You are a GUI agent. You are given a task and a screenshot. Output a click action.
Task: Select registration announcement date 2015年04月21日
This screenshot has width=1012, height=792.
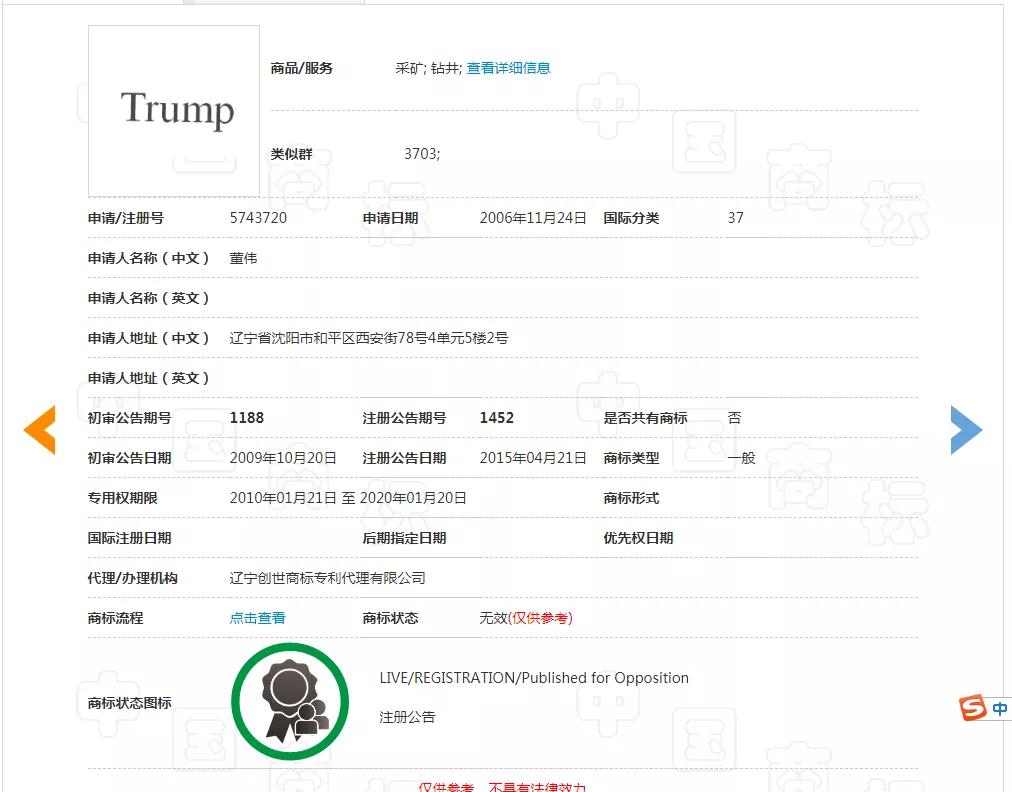pos(532,458)
